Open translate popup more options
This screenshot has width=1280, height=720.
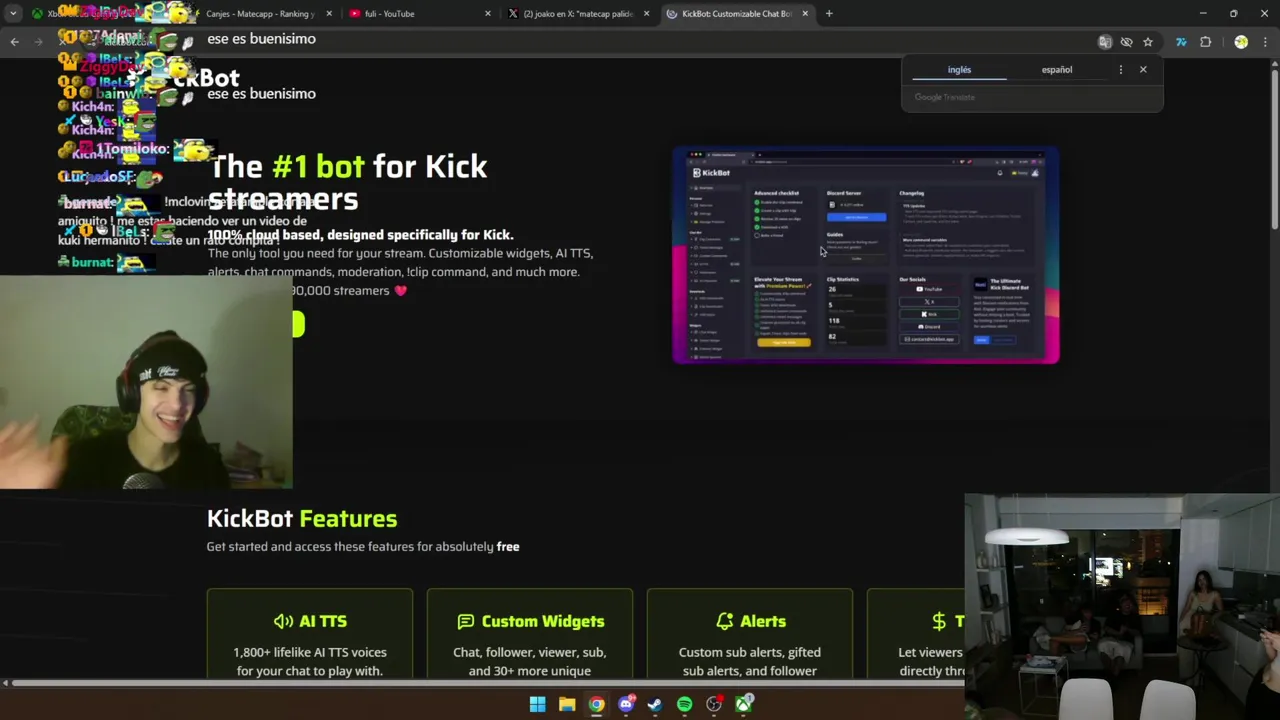1120,70
